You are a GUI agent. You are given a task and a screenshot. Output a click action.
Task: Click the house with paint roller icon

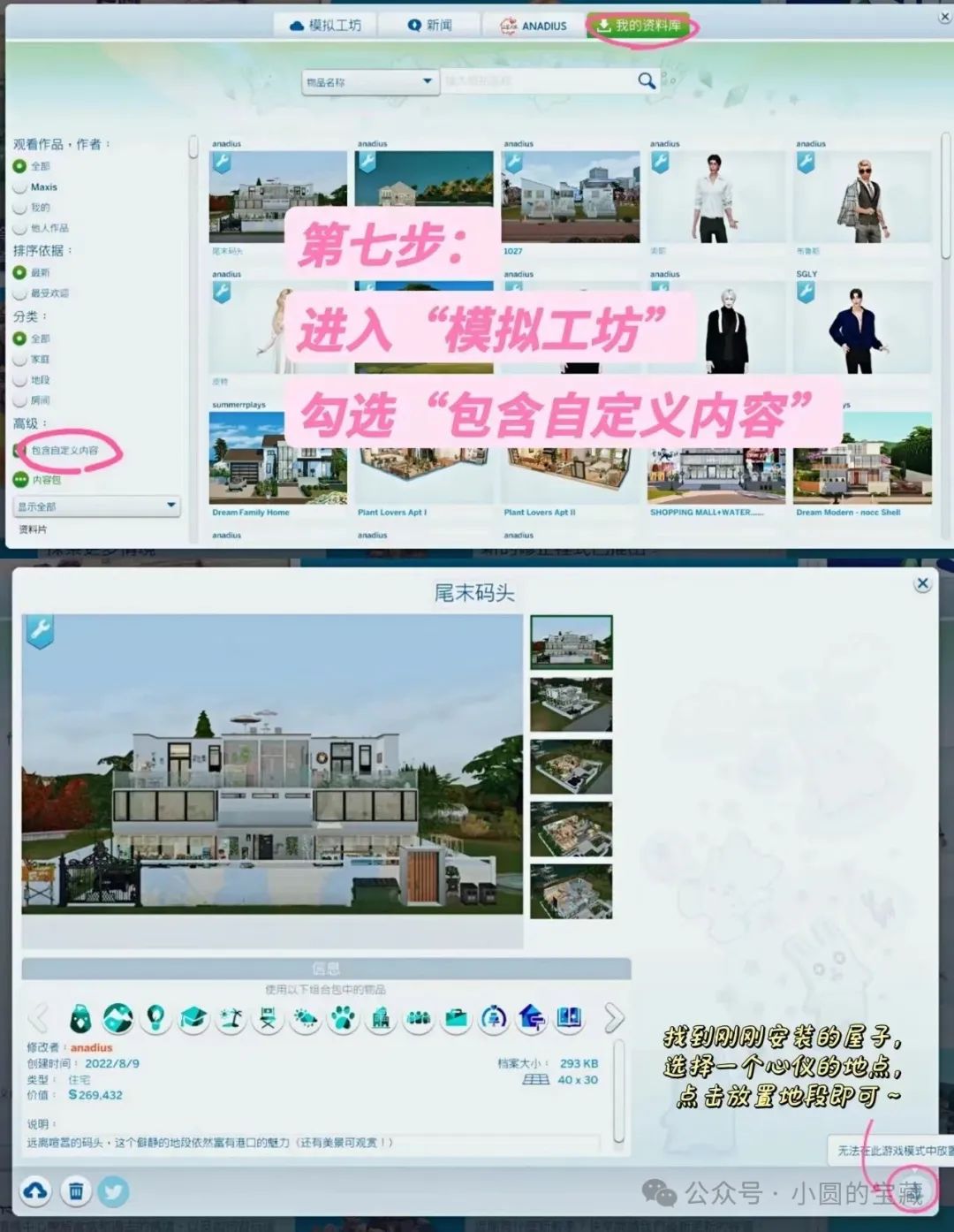(531, 1019)
